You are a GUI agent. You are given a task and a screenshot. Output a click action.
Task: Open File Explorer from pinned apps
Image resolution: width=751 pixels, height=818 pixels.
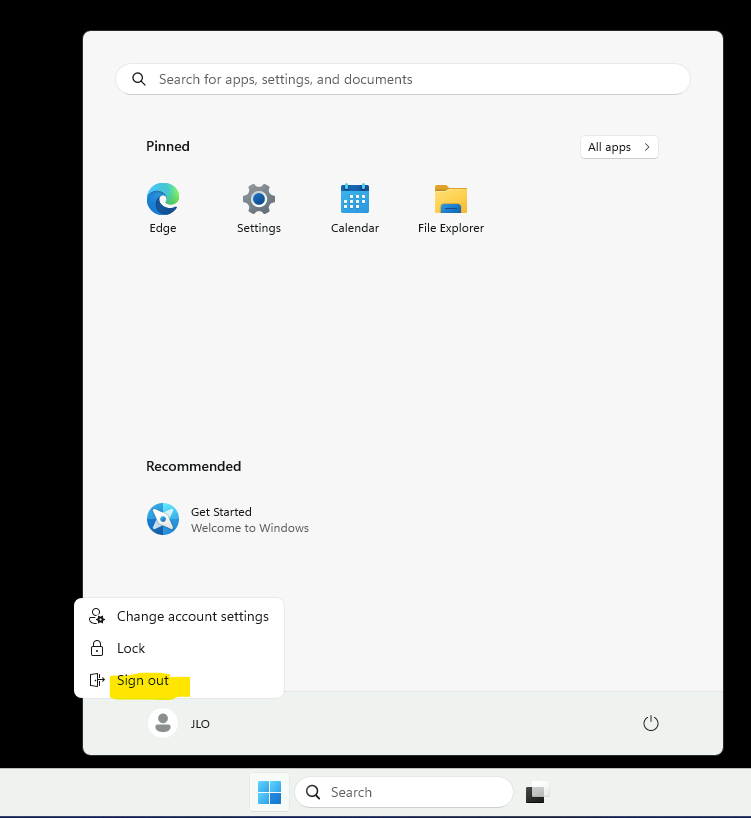[x=451, y=208]
